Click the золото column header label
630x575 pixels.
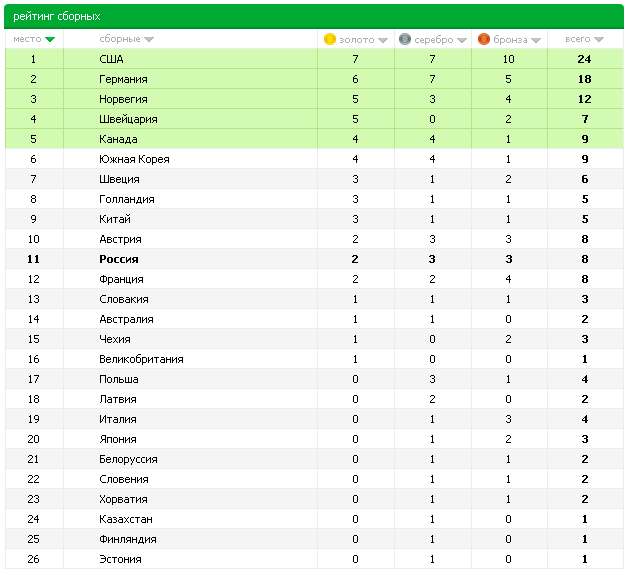click(357, 40)
